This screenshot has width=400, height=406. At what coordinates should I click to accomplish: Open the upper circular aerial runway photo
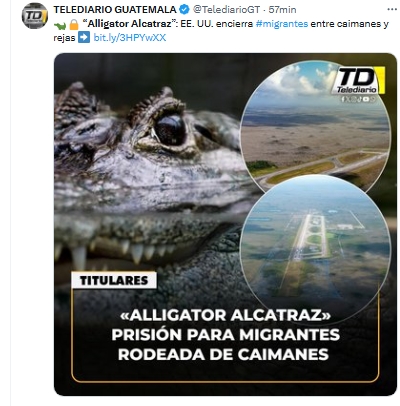coord(314,127)
